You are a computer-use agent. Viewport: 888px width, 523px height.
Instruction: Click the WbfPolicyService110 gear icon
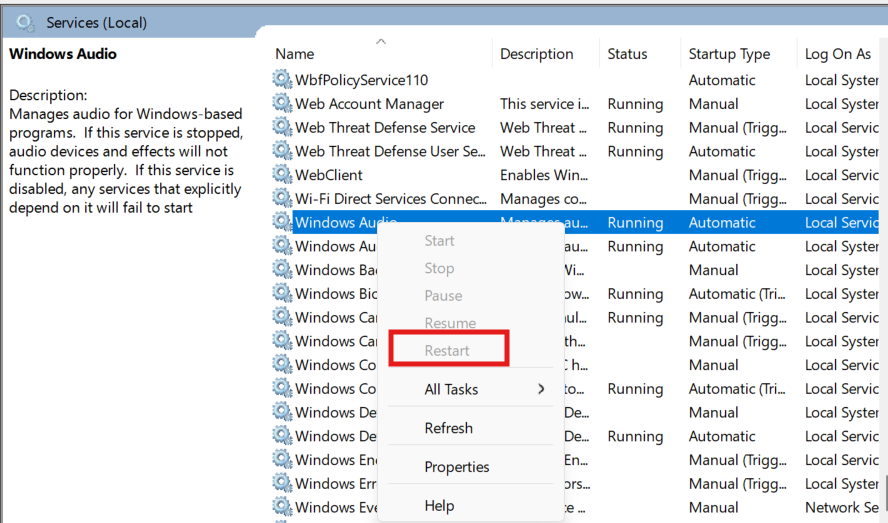coord(281,79)
